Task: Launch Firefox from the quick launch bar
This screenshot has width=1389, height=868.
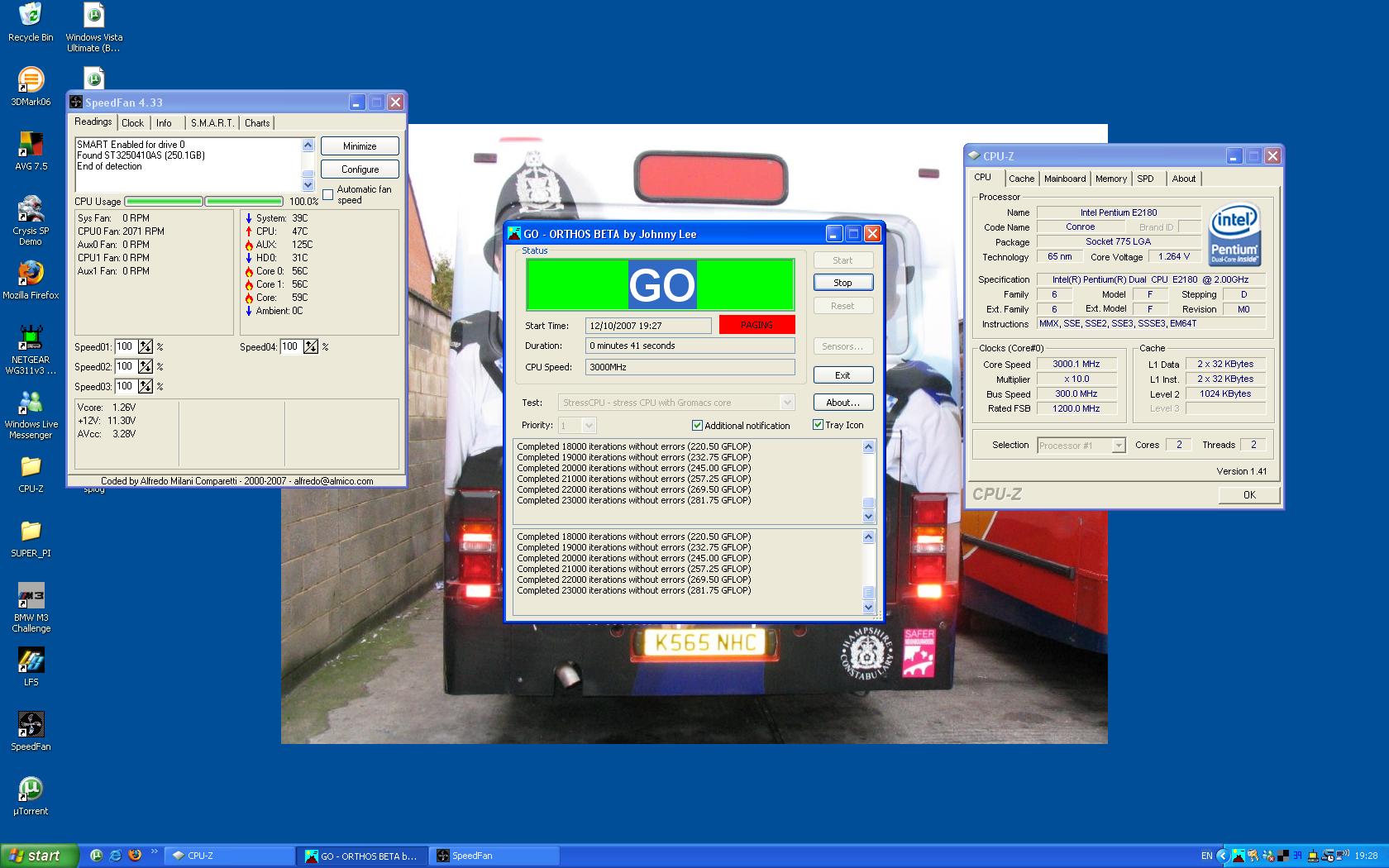Action: tap(134, 856)
